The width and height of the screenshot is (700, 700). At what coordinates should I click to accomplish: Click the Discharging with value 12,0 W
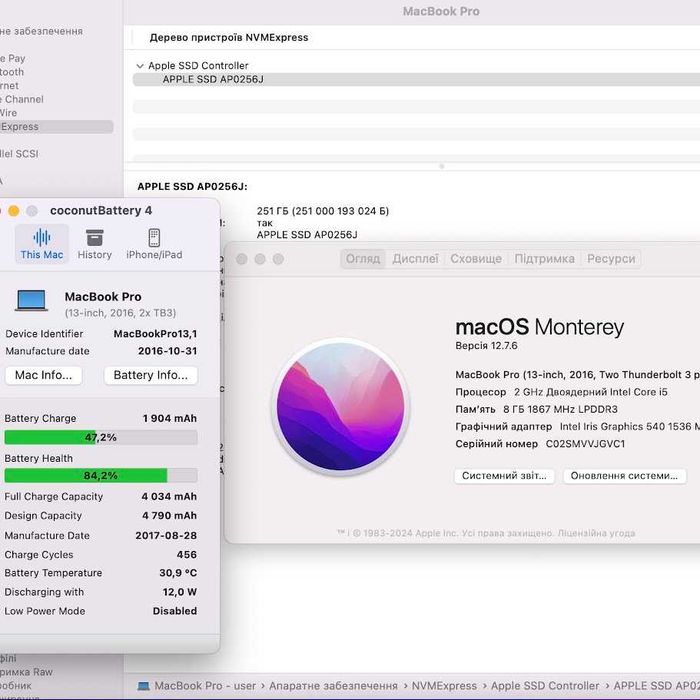[180, 592]
